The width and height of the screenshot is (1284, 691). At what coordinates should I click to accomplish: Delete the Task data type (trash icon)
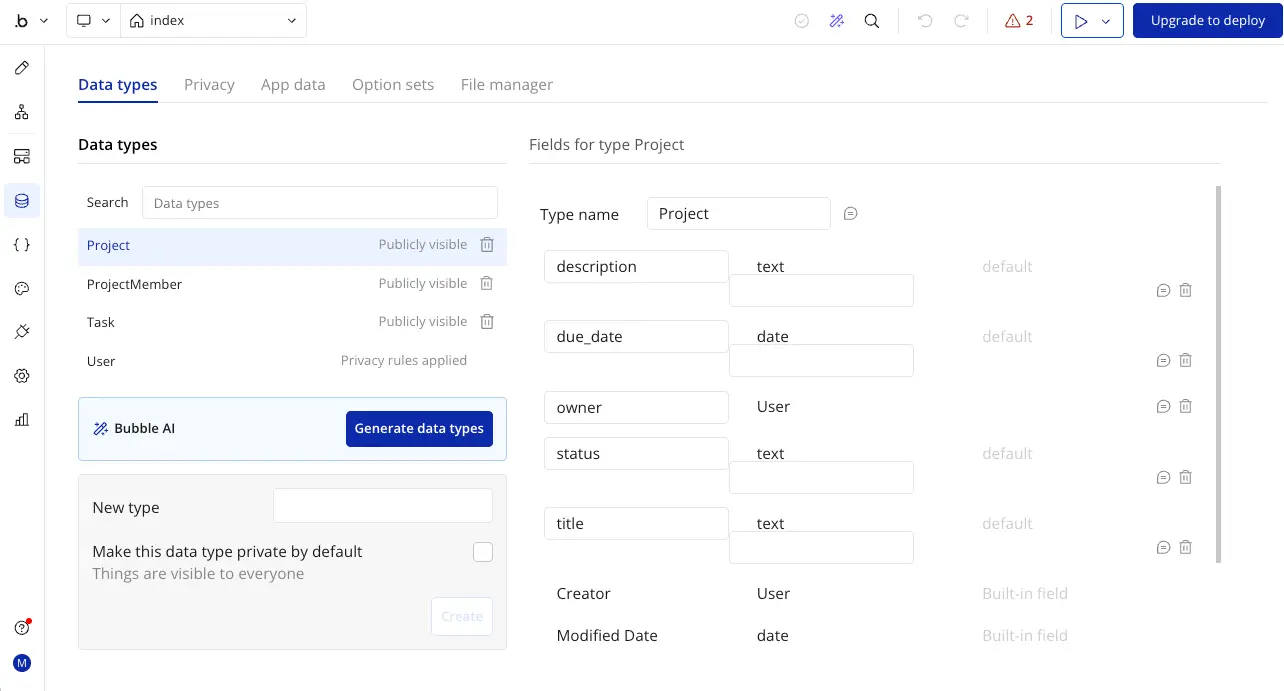[x=486, y=321]
